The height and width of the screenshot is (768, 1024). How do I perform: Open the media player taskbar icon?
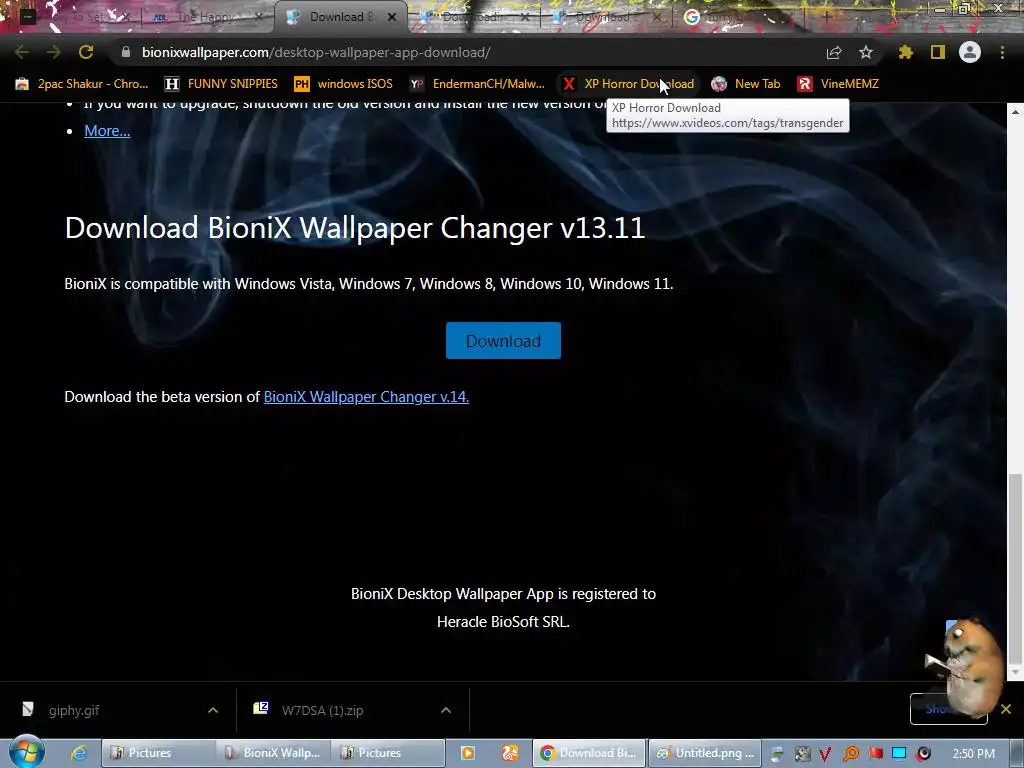point(468,753)
